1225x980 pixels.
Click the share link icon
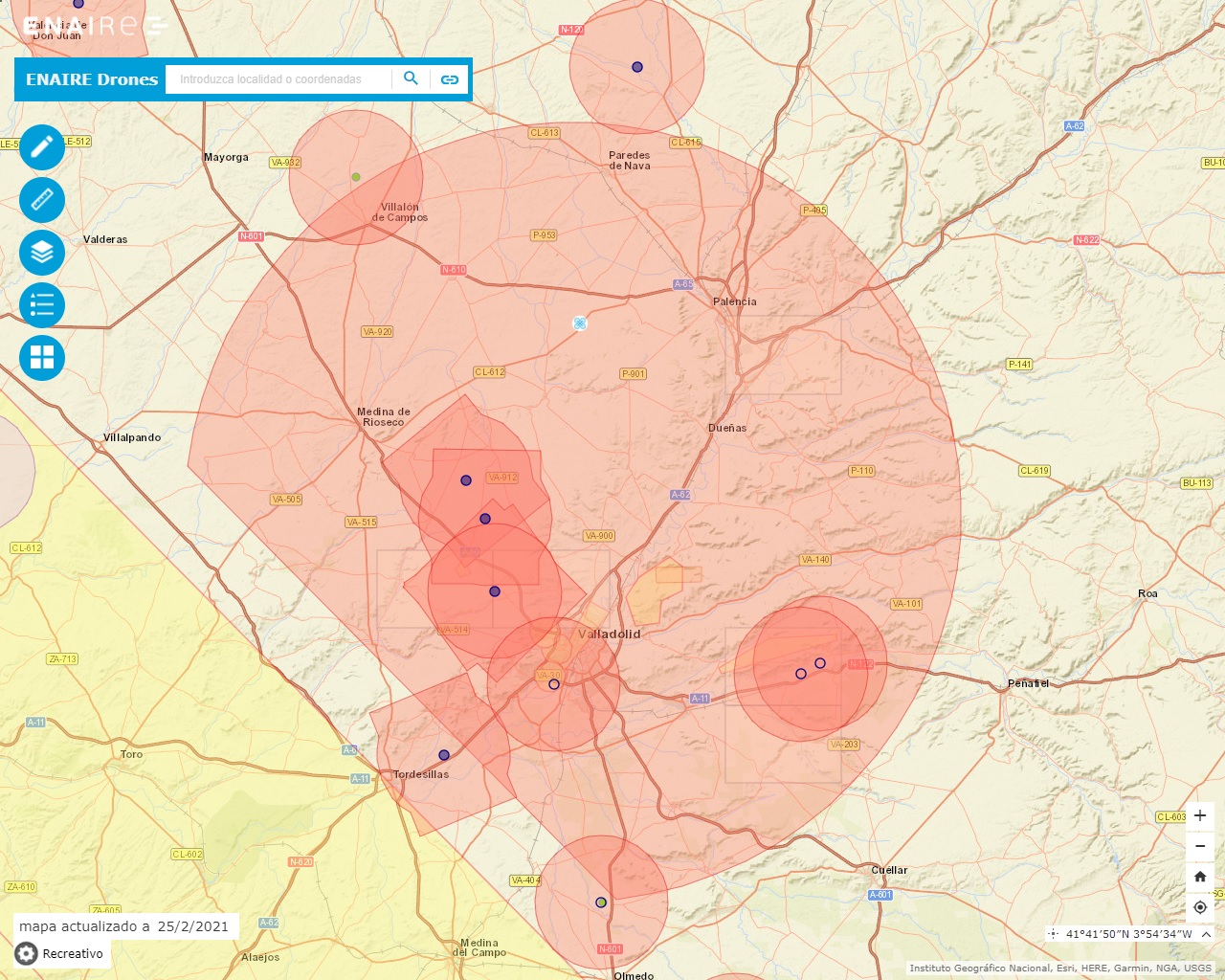pyautogui.click(x=449, y=79)
